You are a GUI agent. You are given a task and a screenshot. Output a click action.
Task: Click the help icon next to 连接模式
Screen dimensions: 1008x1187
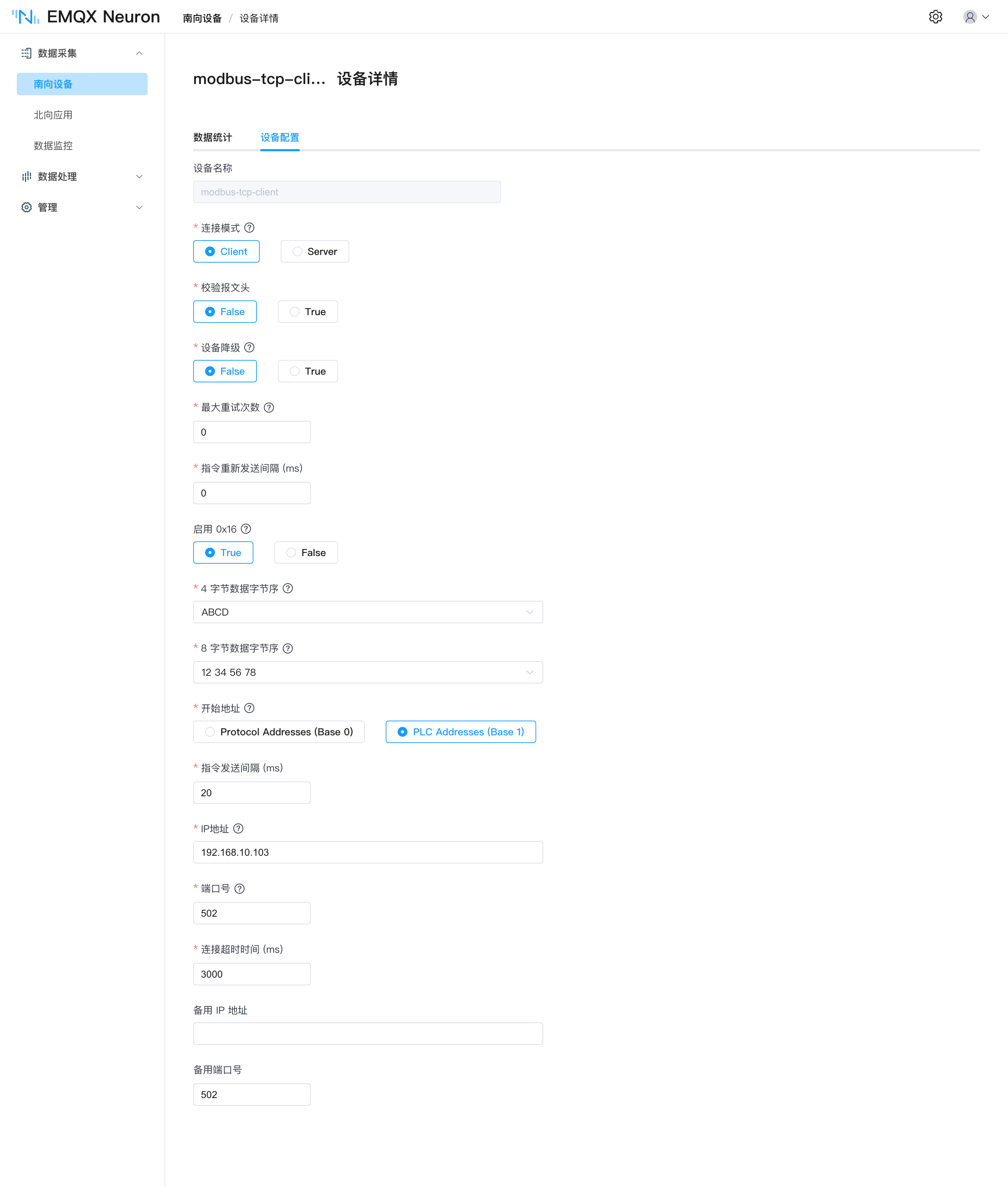click(249, 228)
